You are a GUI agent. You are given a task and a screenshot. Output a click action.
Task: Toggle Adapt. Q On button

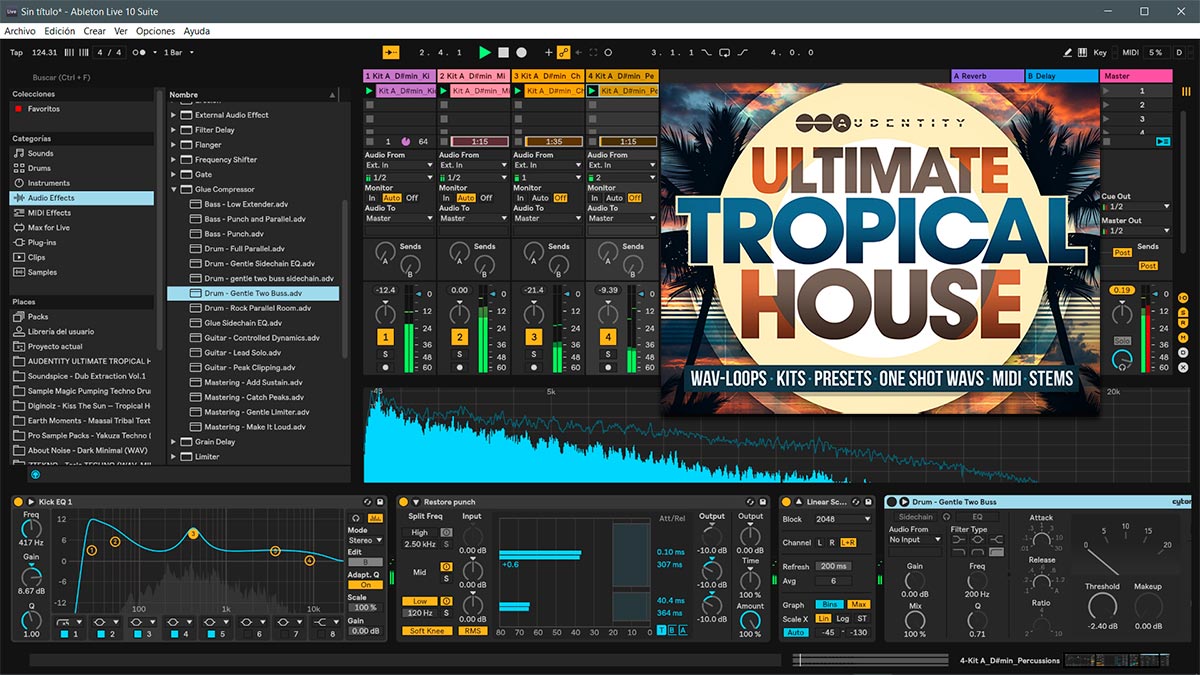coord(365,585)
